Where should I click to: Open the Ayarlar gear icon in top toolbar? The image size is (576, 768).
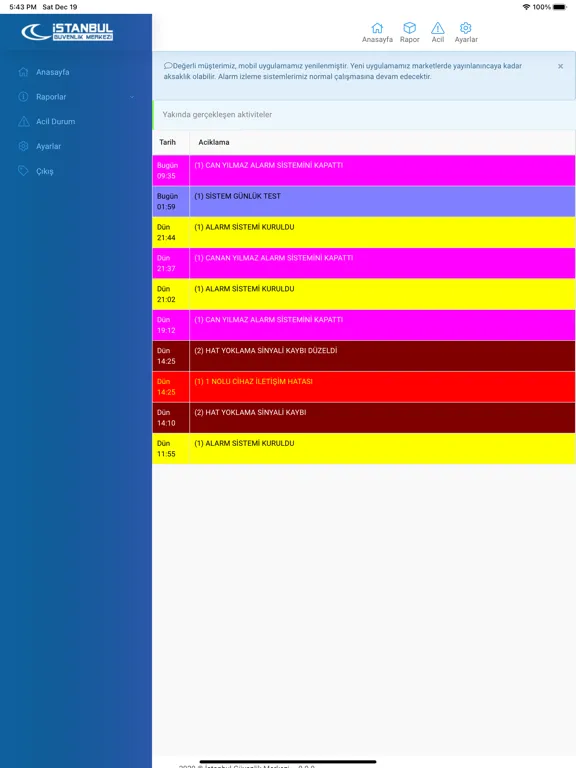[x=466, y=28]
